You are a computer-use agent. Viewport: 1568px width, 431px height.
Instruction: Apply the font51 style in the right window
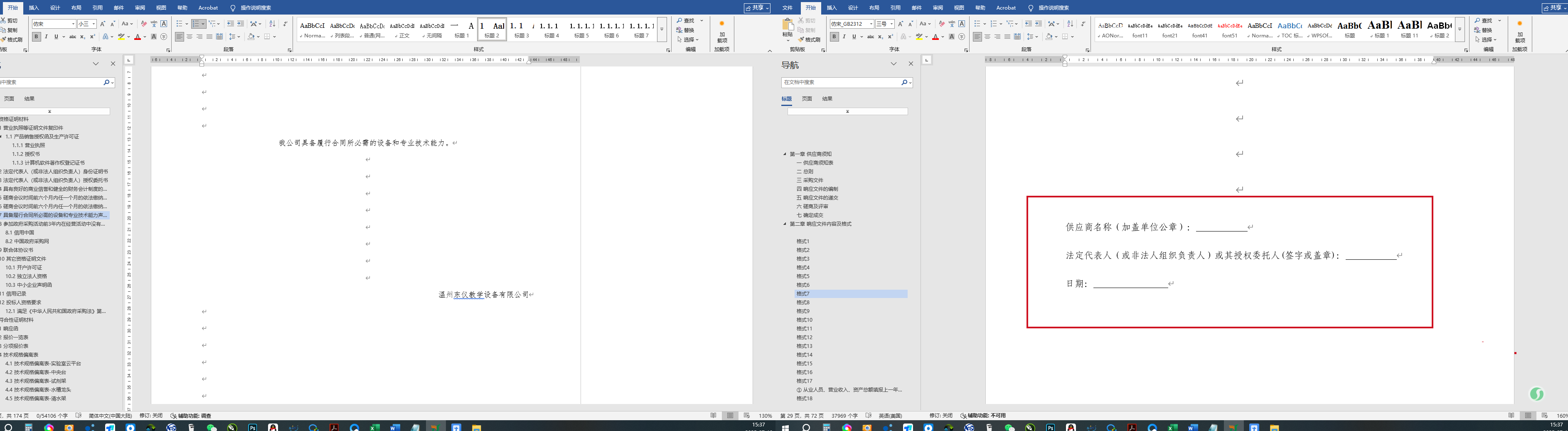(x=1230, y=29)
